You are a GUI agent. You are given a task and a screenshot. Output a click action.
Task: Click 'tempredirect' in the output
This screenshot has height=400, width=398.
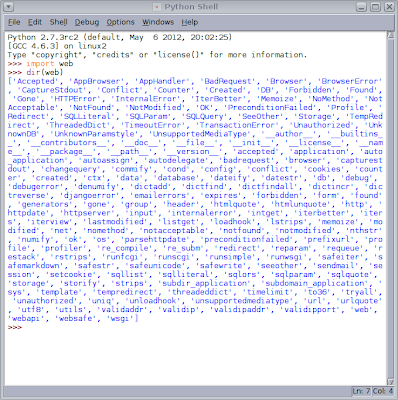click(129, 292)
